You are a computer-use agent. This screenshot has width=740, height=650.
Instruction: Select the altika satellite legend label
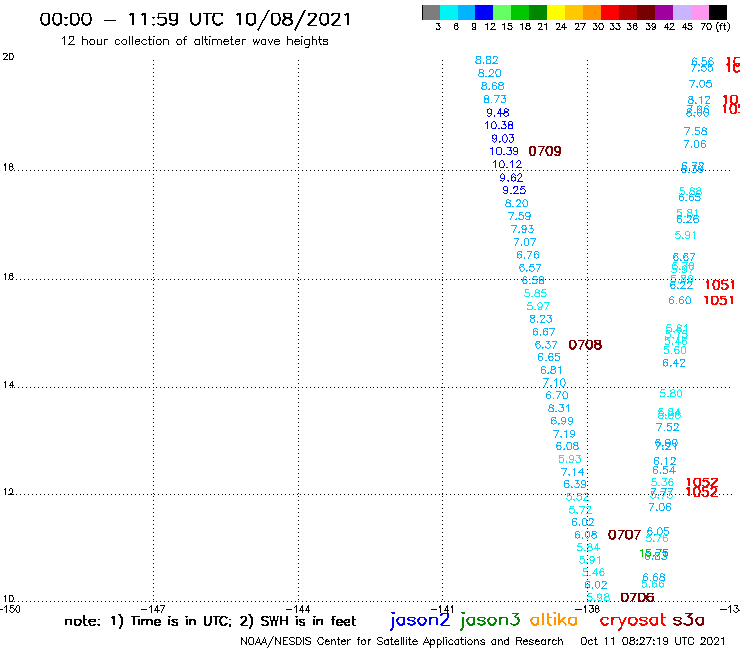pos(553,620)
